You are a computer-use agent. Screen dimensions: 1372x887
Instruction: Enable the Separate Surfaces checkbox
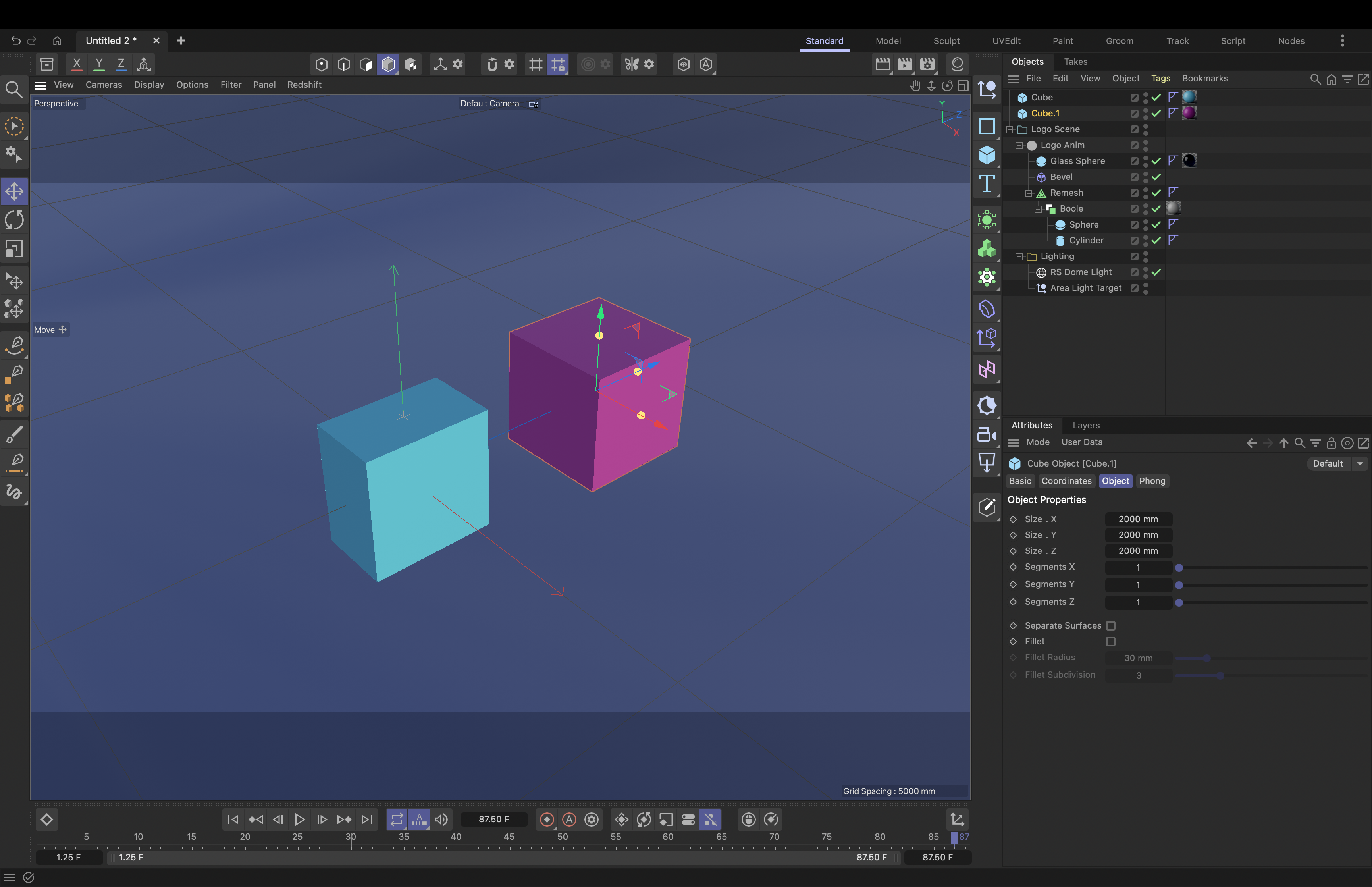click(x=1111, y=625)
